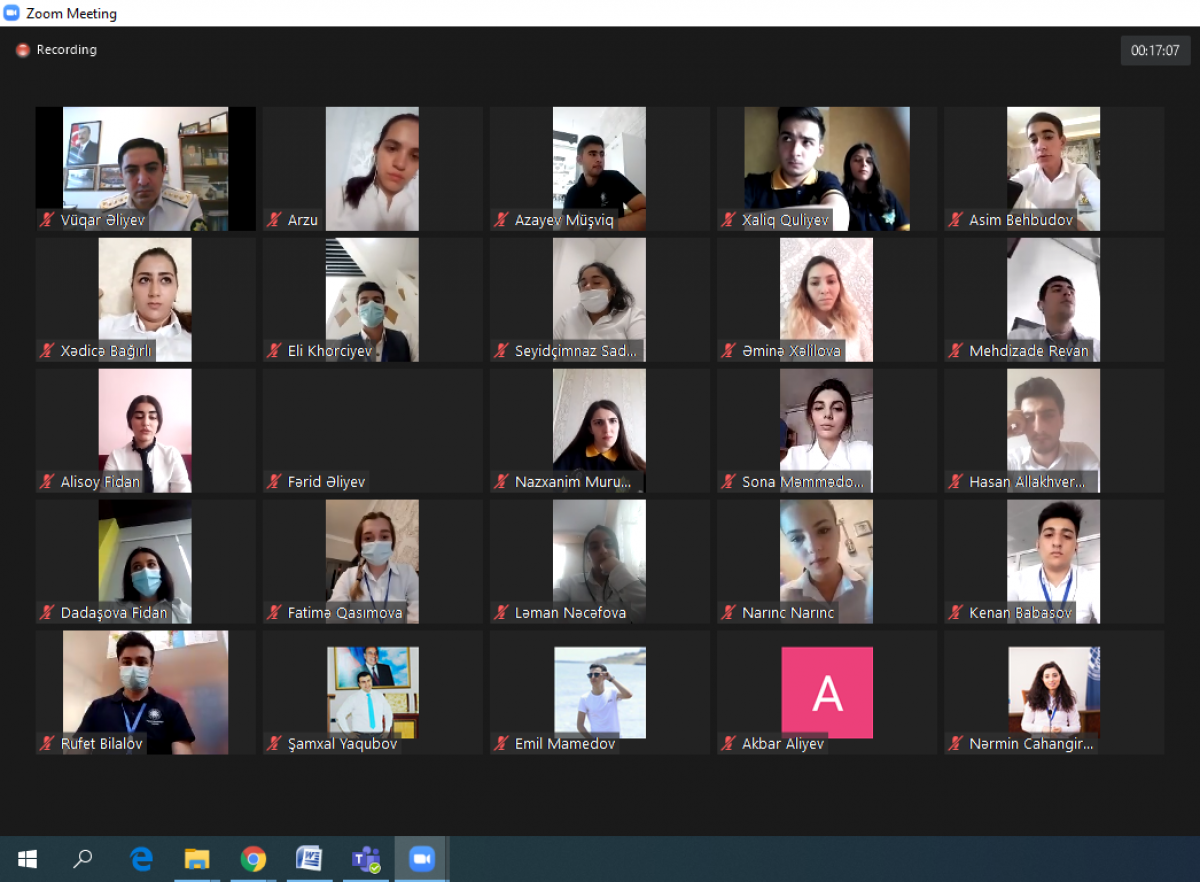Click the muted mic icon beside Arzu

pos(273,219)
